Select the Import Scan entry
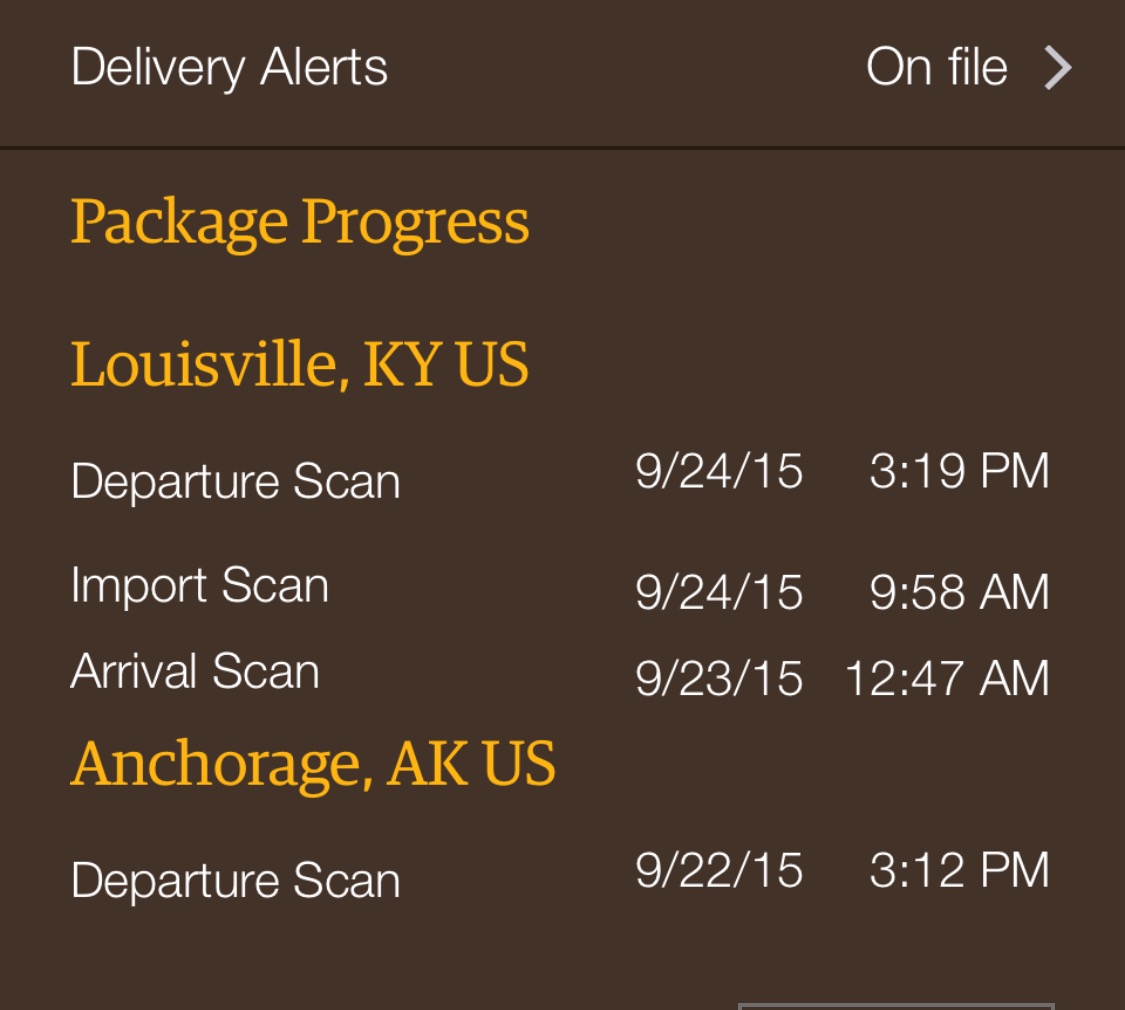Image resolution: width=1125 pixels, height=1010 pixels. [x=199, y=585]
